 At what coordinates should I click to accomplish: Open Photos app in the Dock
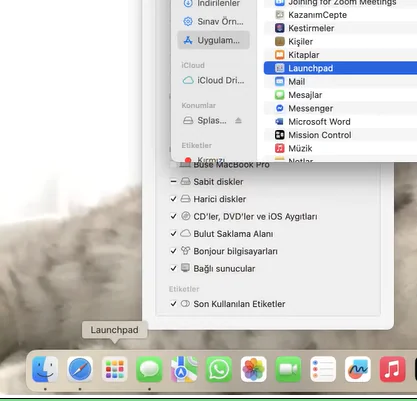click(x=253, y=369)
